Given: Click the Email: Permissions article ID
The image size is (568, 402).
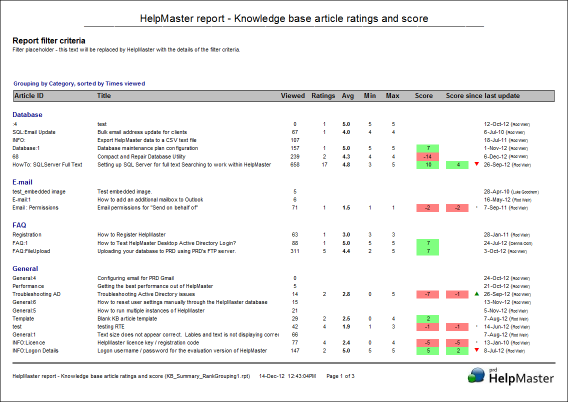Looking at the screenshot, I should pos(35,208).
